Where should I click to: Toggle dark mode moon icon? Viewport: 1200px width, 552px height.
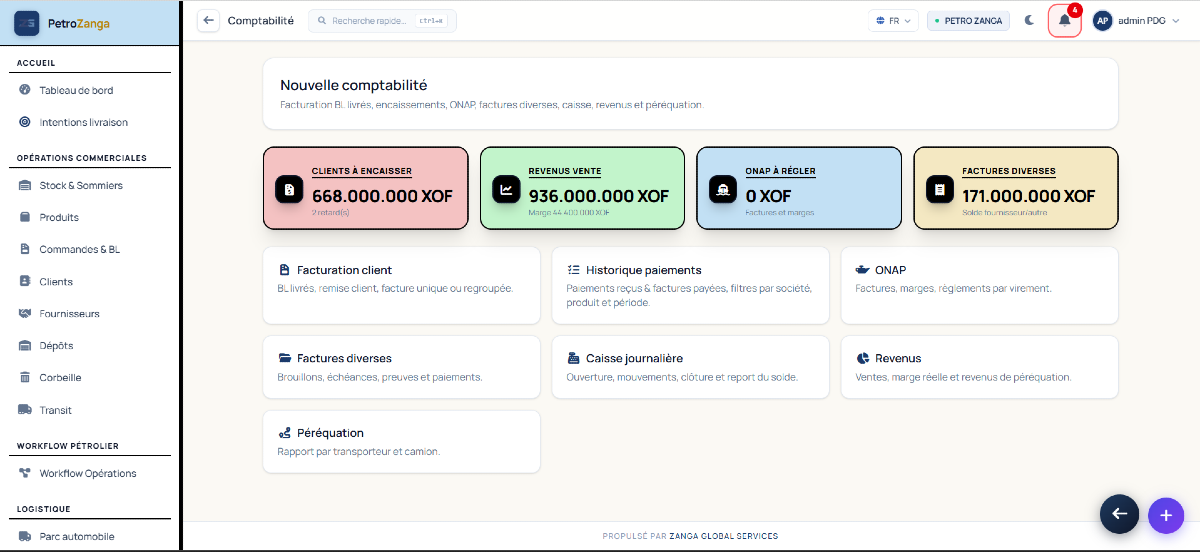1029,20
